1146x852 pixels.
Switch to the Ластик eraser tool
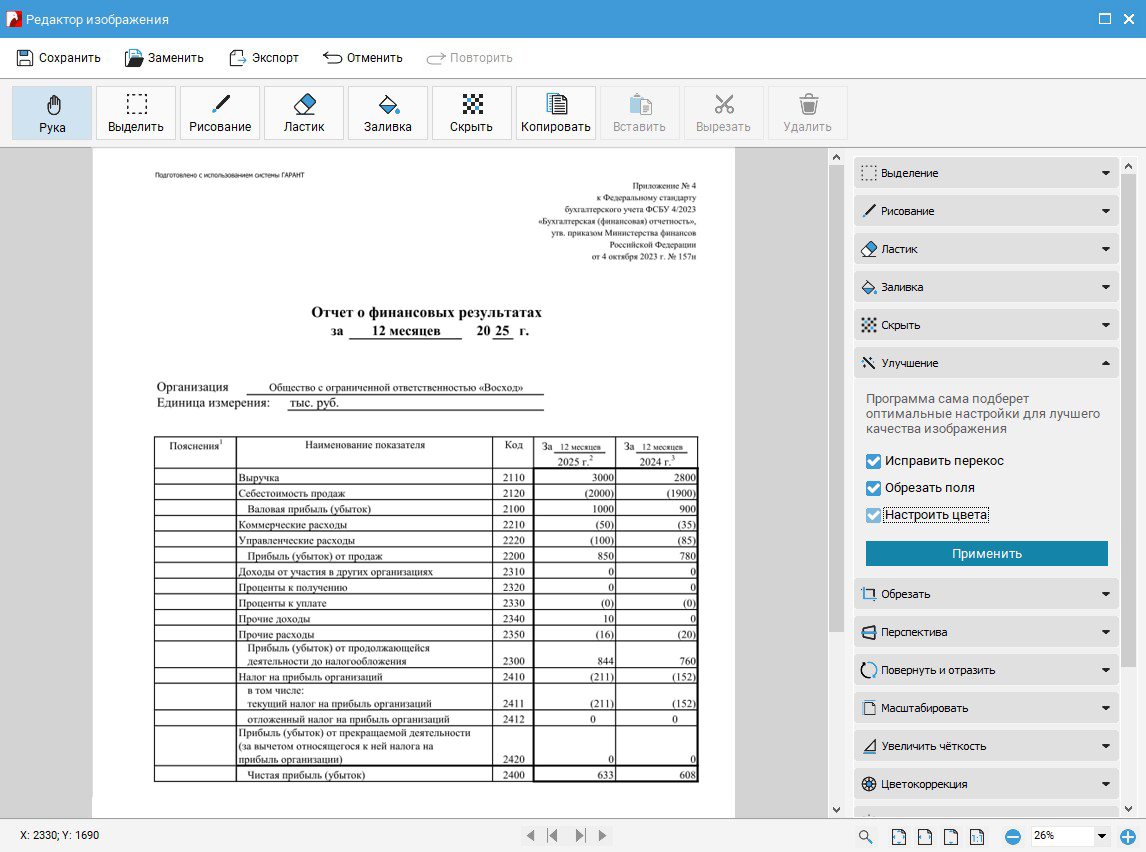point(303,112)
